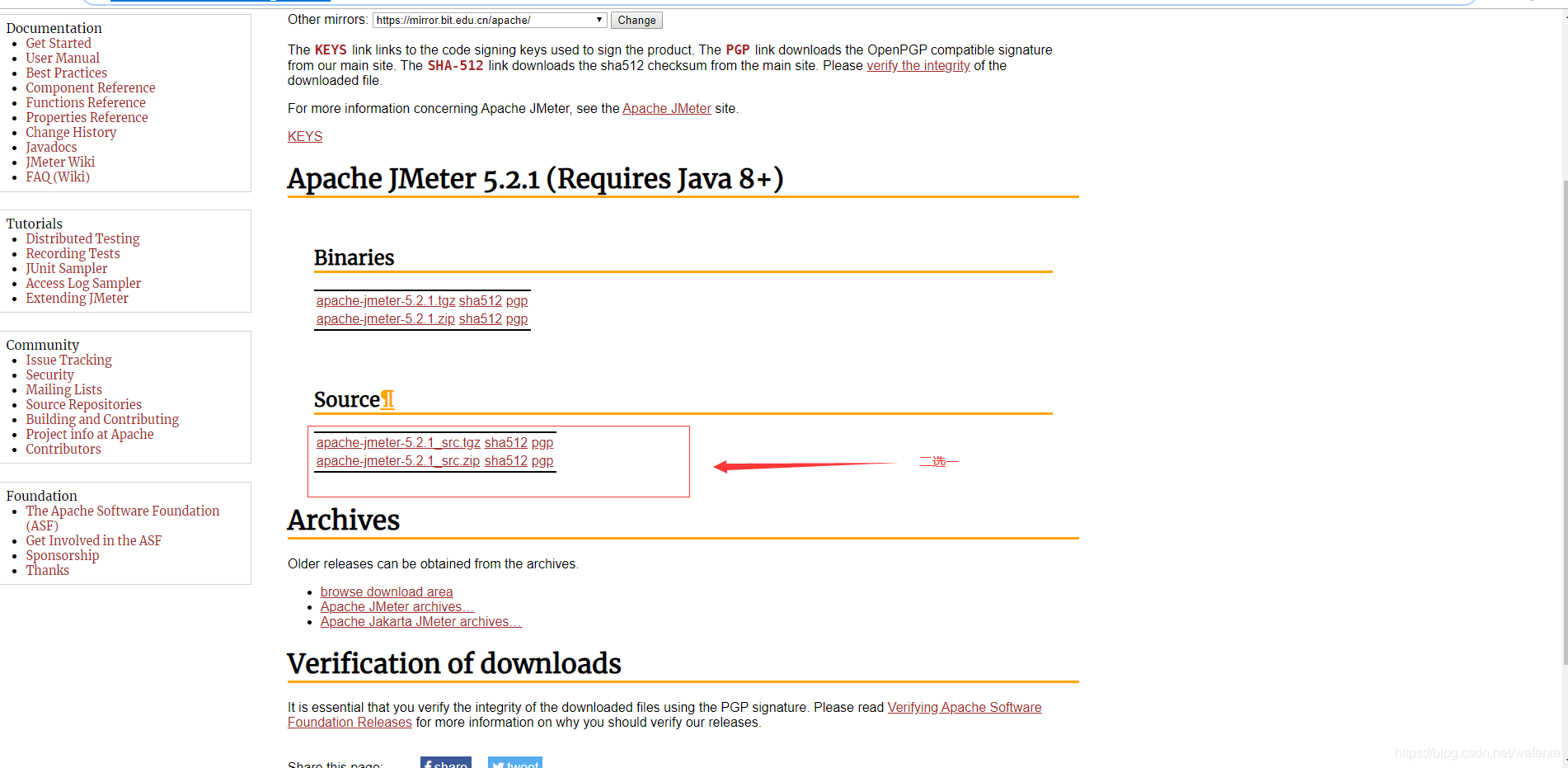Open Change History link
Screen dimensions: 1568x768
[x=71, y=132]
